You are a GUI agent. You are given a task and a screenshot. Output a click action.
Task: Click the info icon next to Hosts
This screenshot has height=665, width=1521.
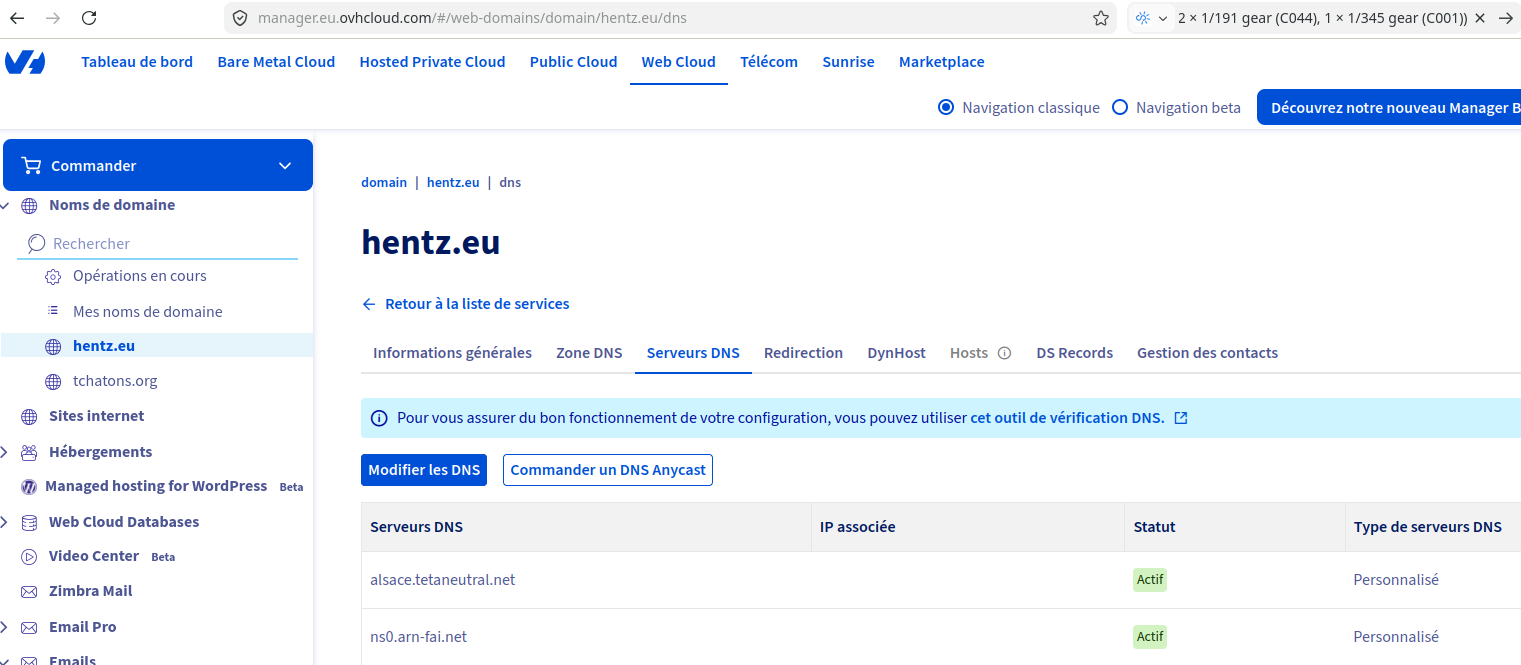click(1005, 353)
